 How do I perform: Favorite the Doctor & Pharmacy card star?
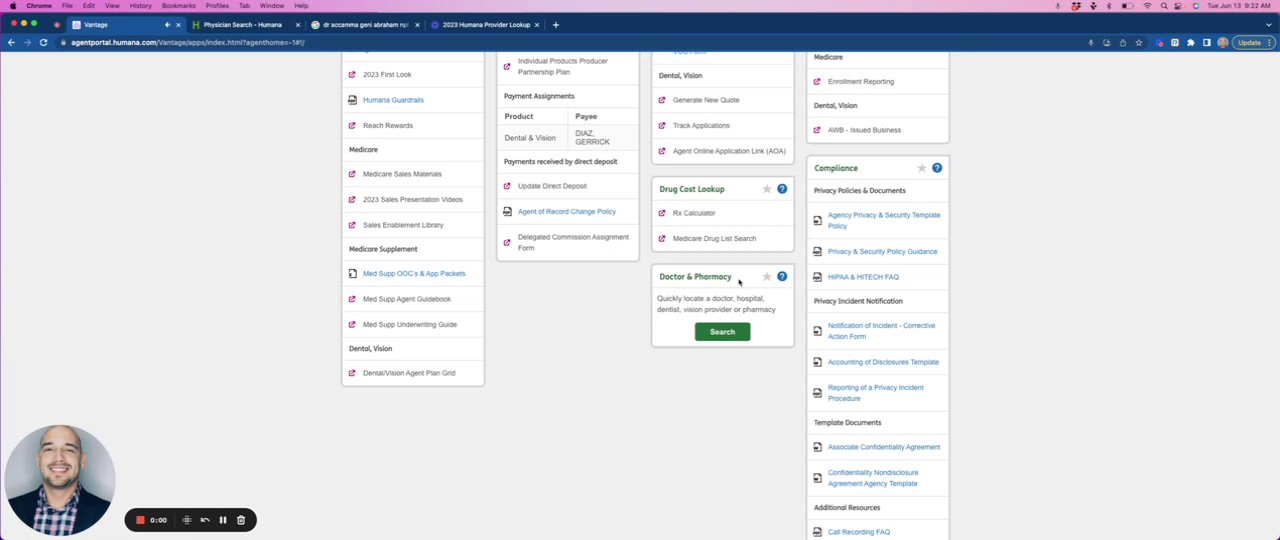767,277
